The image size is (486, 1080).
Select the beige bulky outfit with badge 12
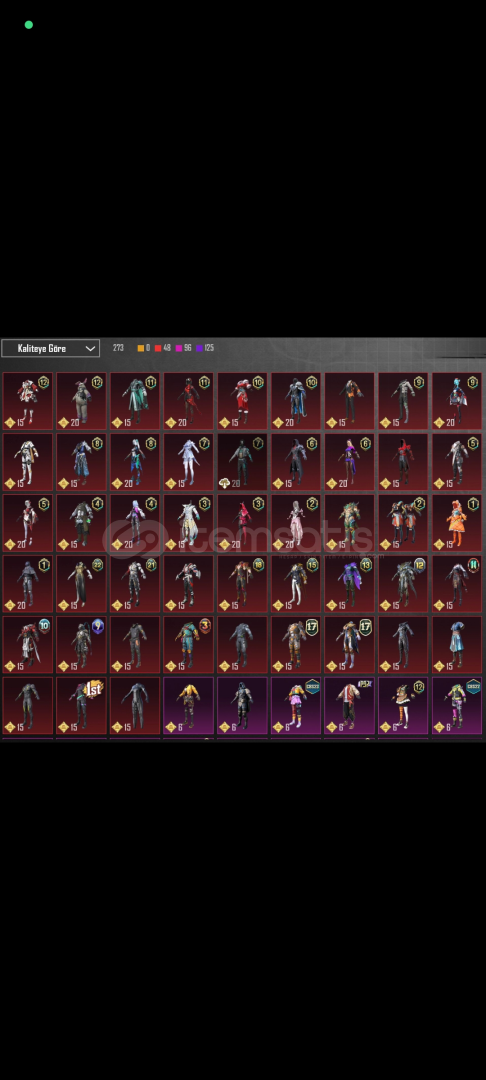click(x=81, y=402)
